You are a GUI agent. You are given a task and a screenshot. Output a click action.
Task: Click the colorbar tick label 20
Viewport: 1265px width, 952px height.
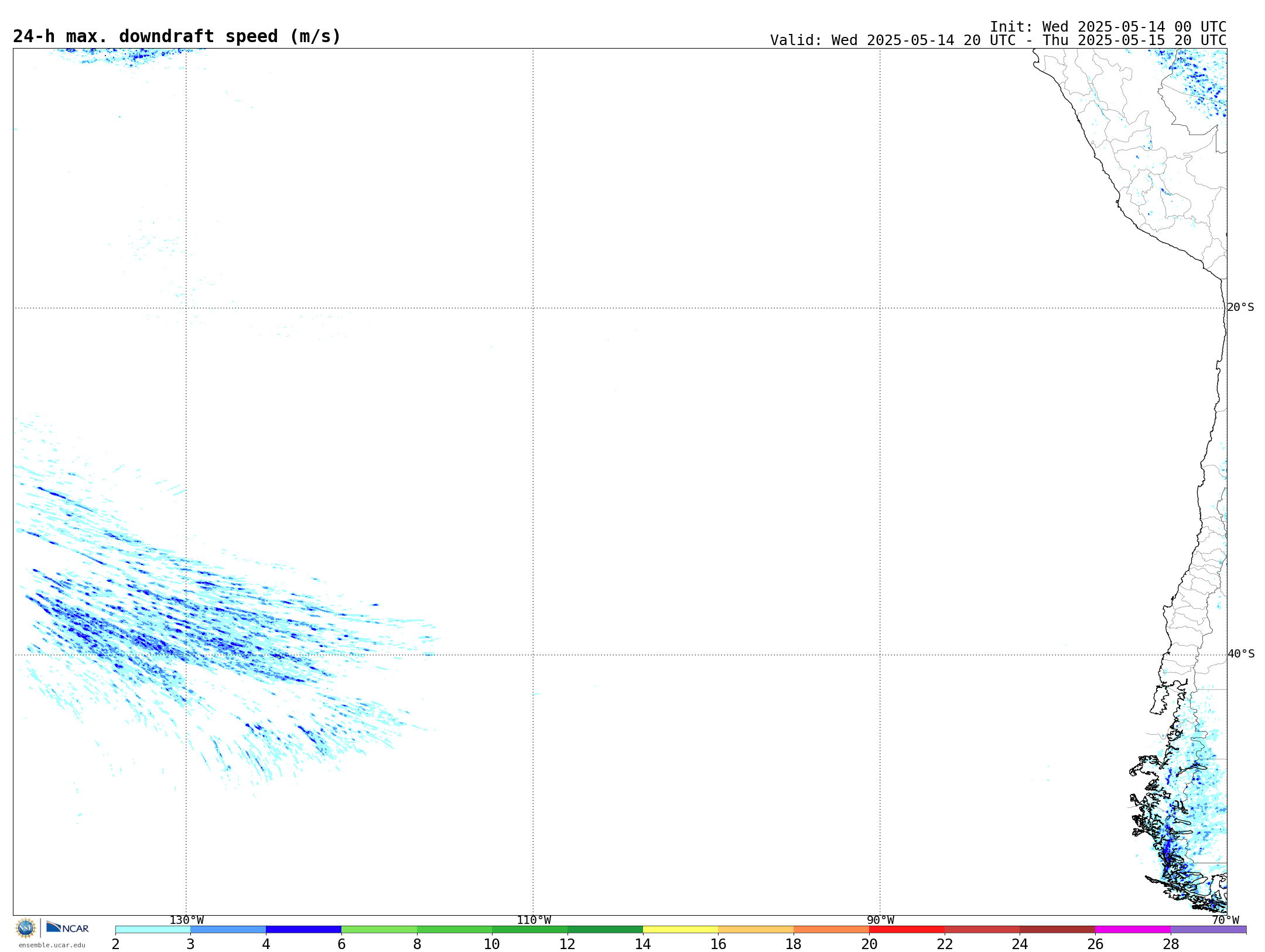[869, 944]
